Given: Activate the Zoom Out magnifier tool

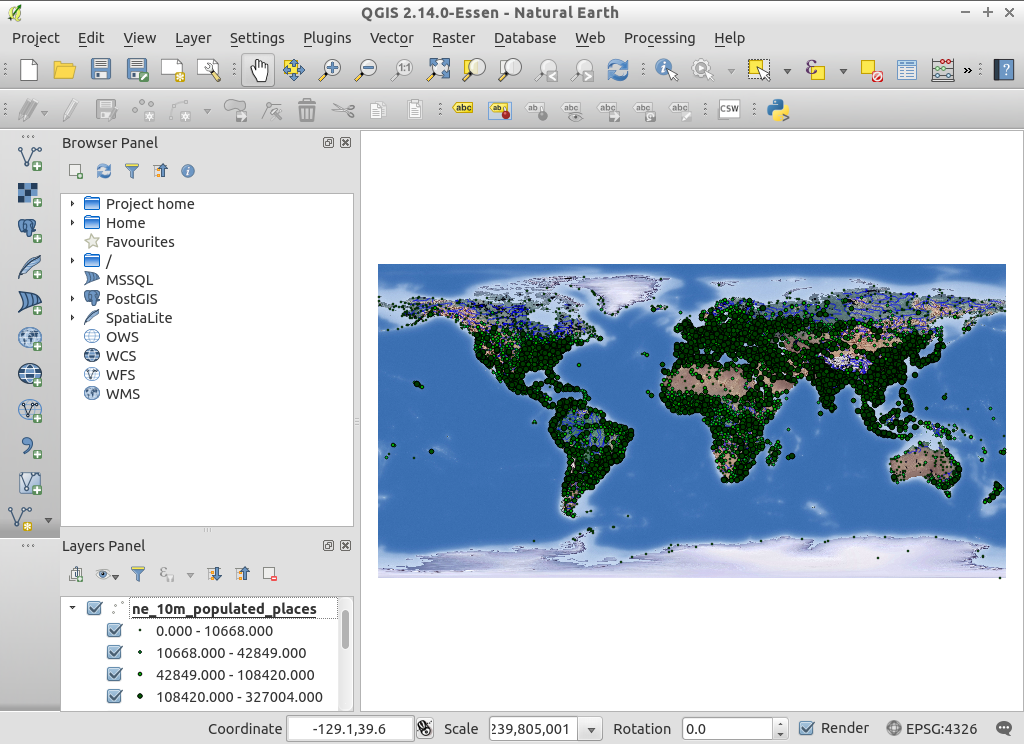Looking at the screenshot, I should [366, 70].
